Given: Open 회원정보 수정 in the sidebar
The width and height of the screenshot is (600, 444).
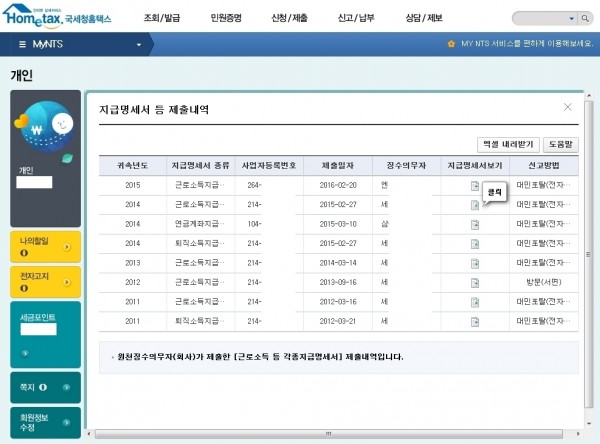Looking at the screenshot, I should click(x=44, y=421).
